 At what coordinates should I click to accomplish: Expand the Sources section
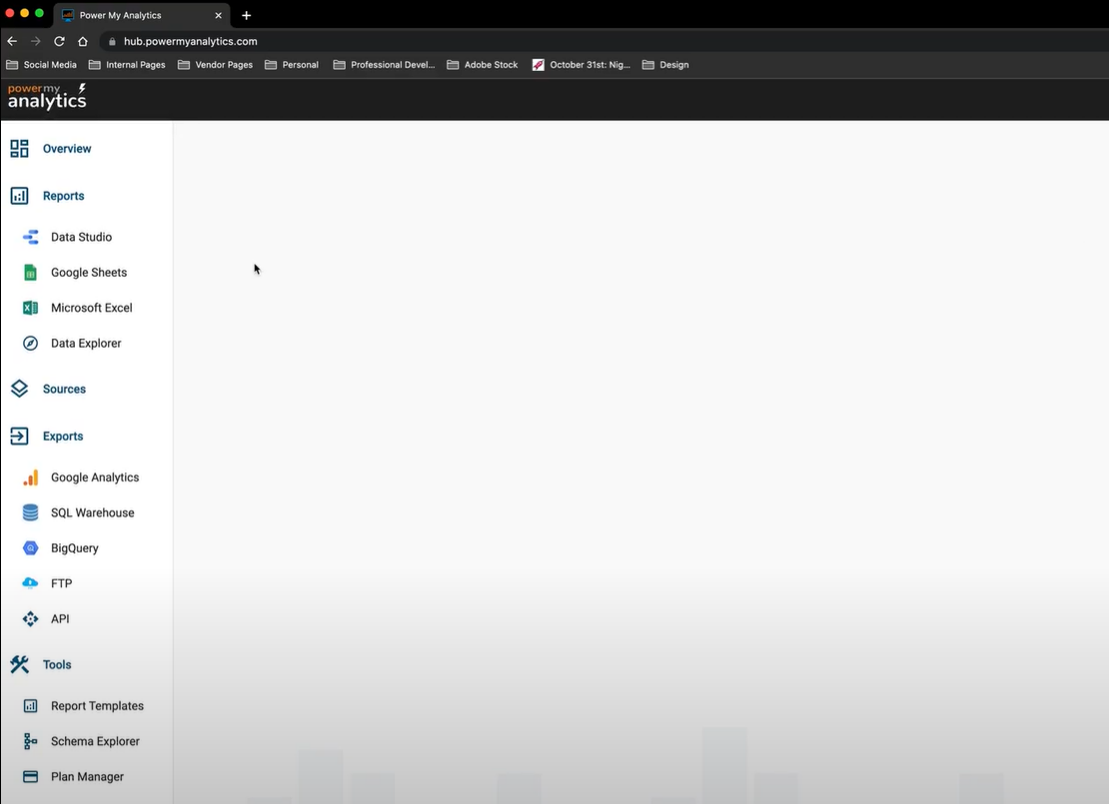64,389
